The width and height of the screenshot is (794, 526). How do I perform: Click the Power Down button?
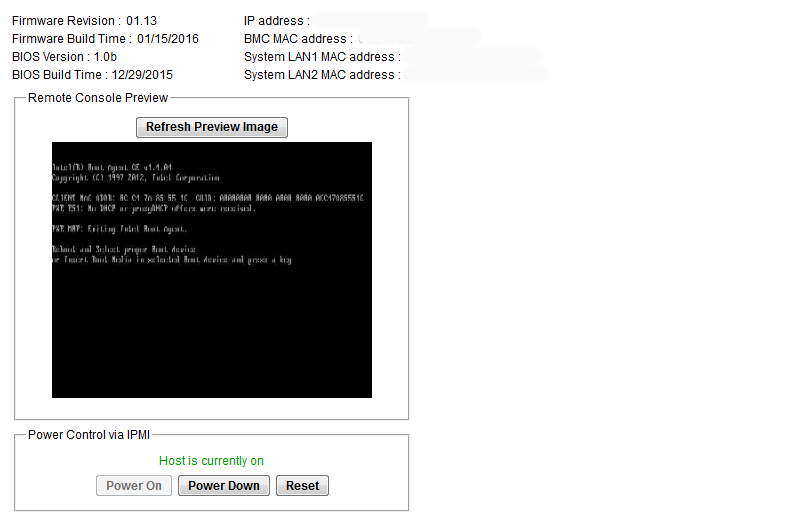pyautogui.click(x=224, y=485)
